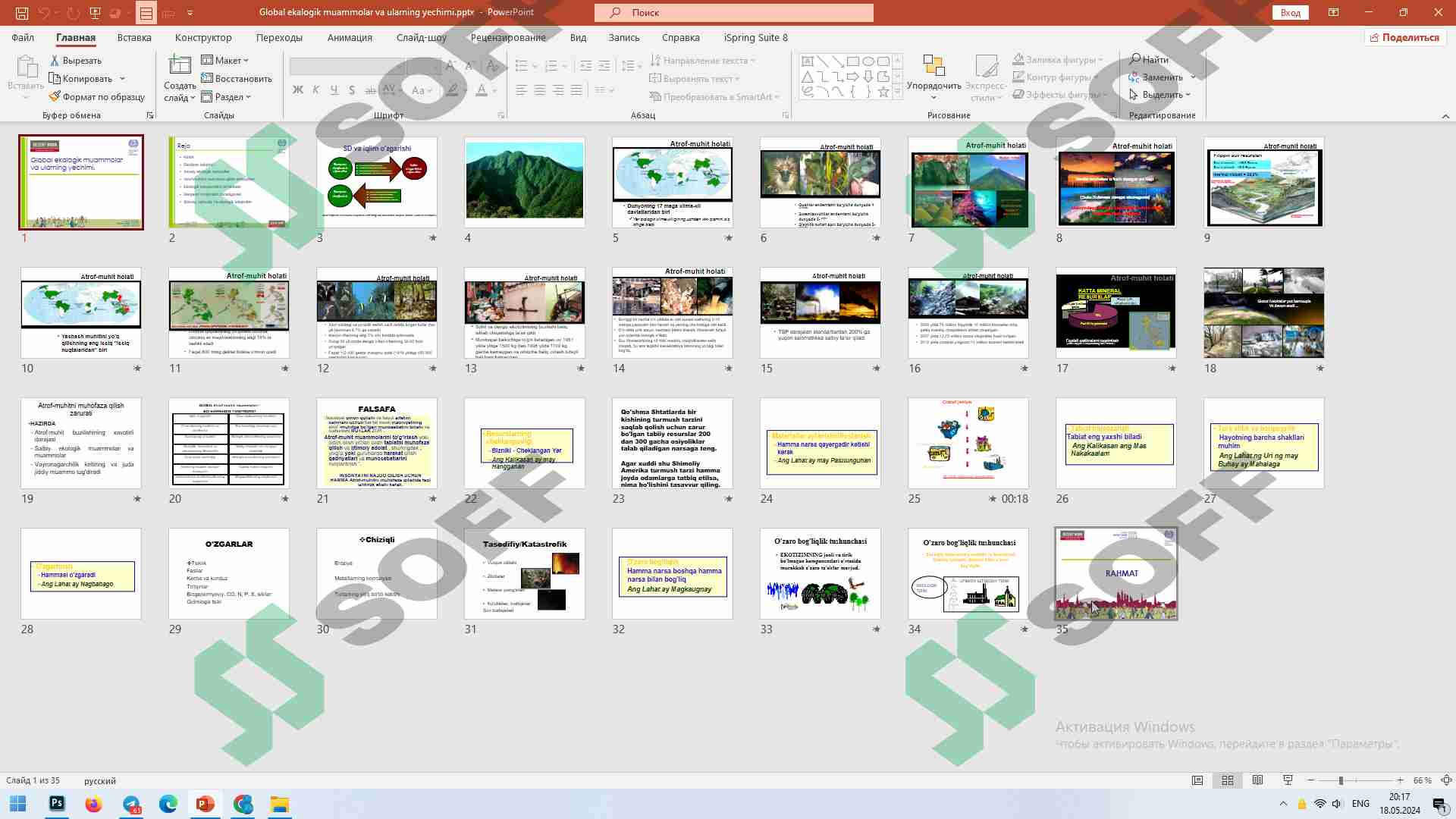Click the font color icon
Viewport: 1456px width, 819px height.
coord(482,90)
